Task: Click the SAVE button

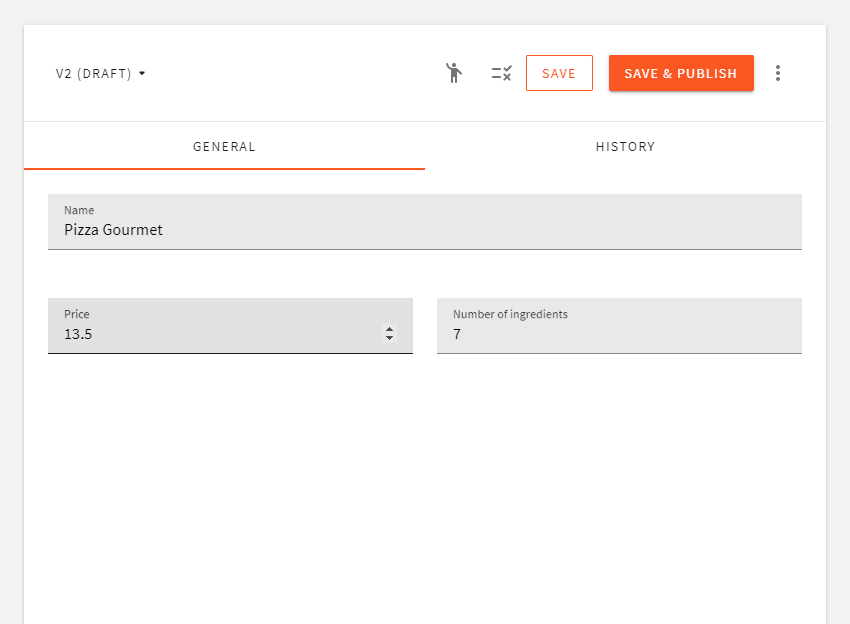Action: click(x=559, y=72)
